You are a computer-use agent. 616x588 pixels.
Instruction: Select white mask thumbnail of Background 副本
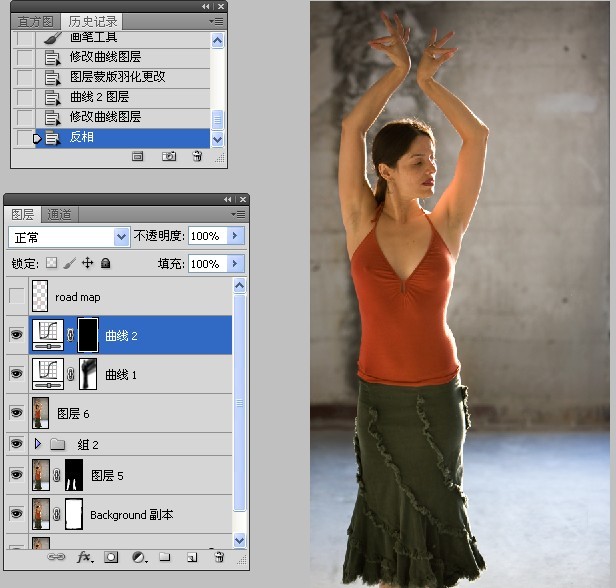click(74, 514)
